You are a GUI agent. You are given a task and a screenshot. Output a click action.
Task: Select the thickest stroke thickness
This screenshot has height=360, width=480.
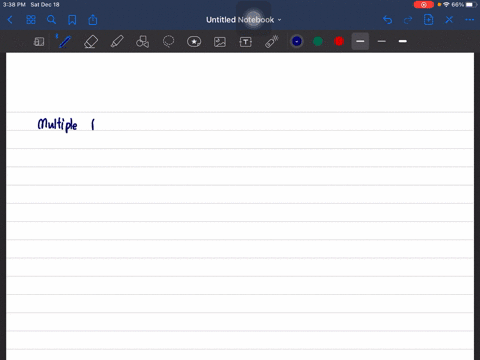pos(403,41)
